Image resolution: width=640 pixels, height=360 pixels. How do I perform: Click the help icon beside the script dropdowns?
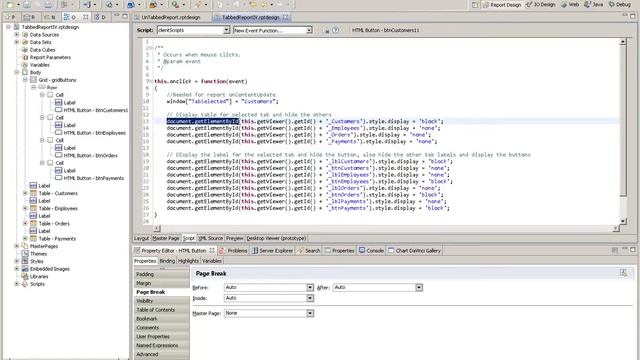coord(336,30)
